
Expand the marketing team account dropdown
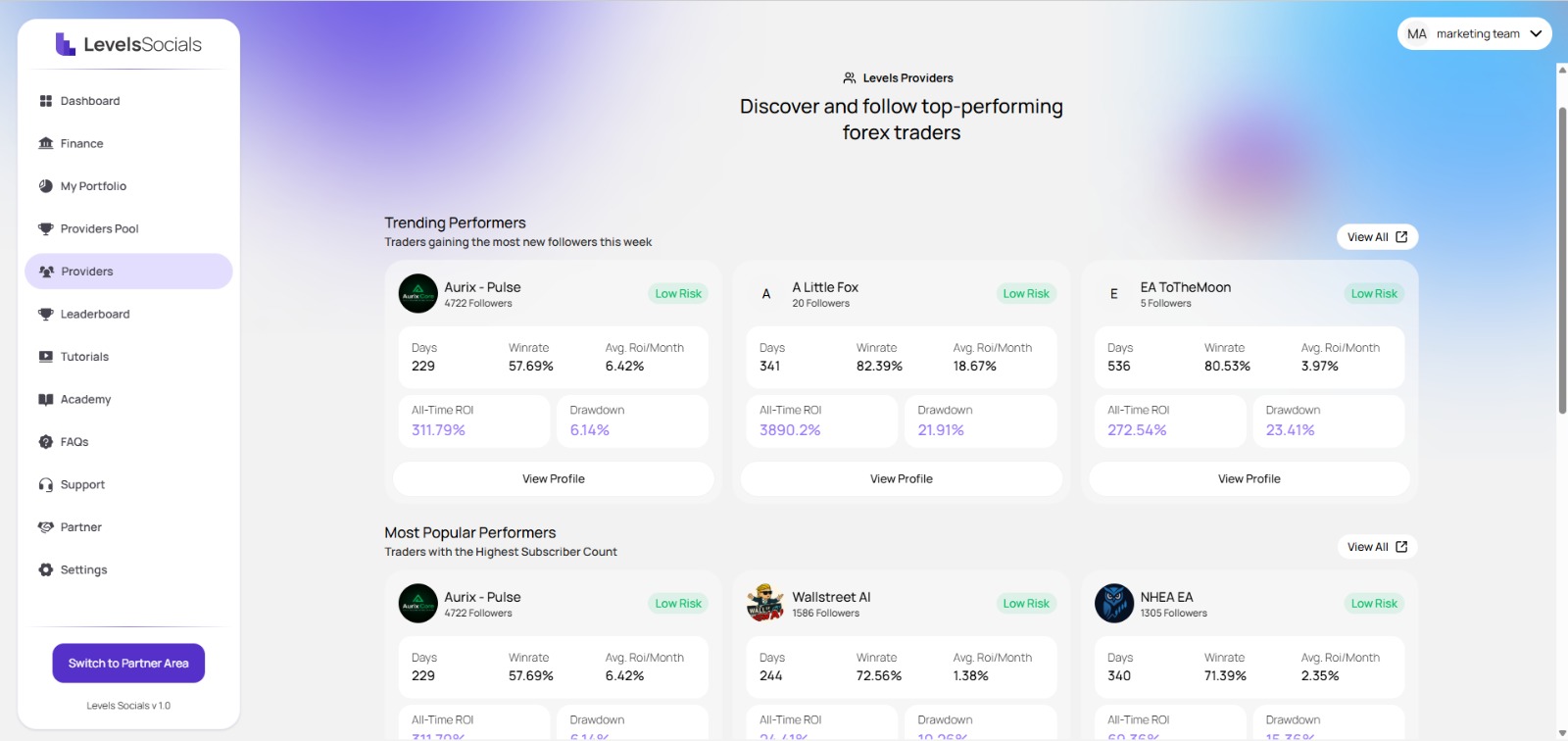[x=1474, y=33]
